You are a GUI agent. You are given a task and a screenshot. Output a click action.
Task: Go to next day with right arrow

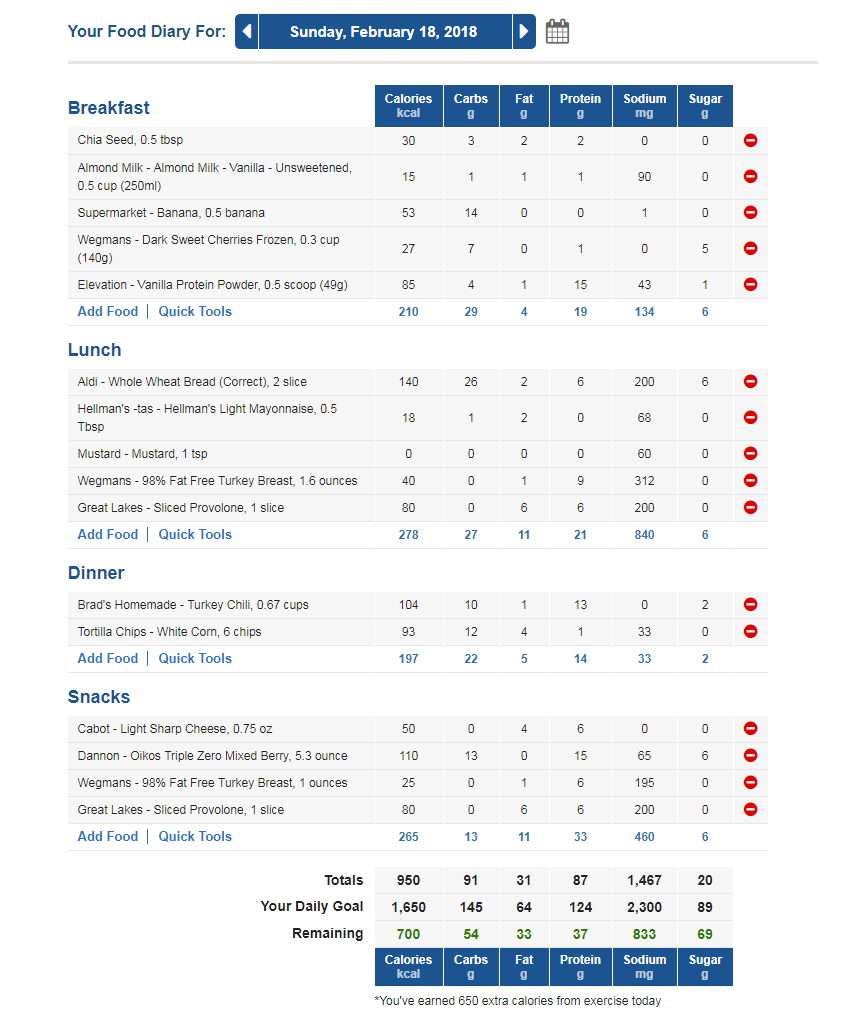point(524,31)
